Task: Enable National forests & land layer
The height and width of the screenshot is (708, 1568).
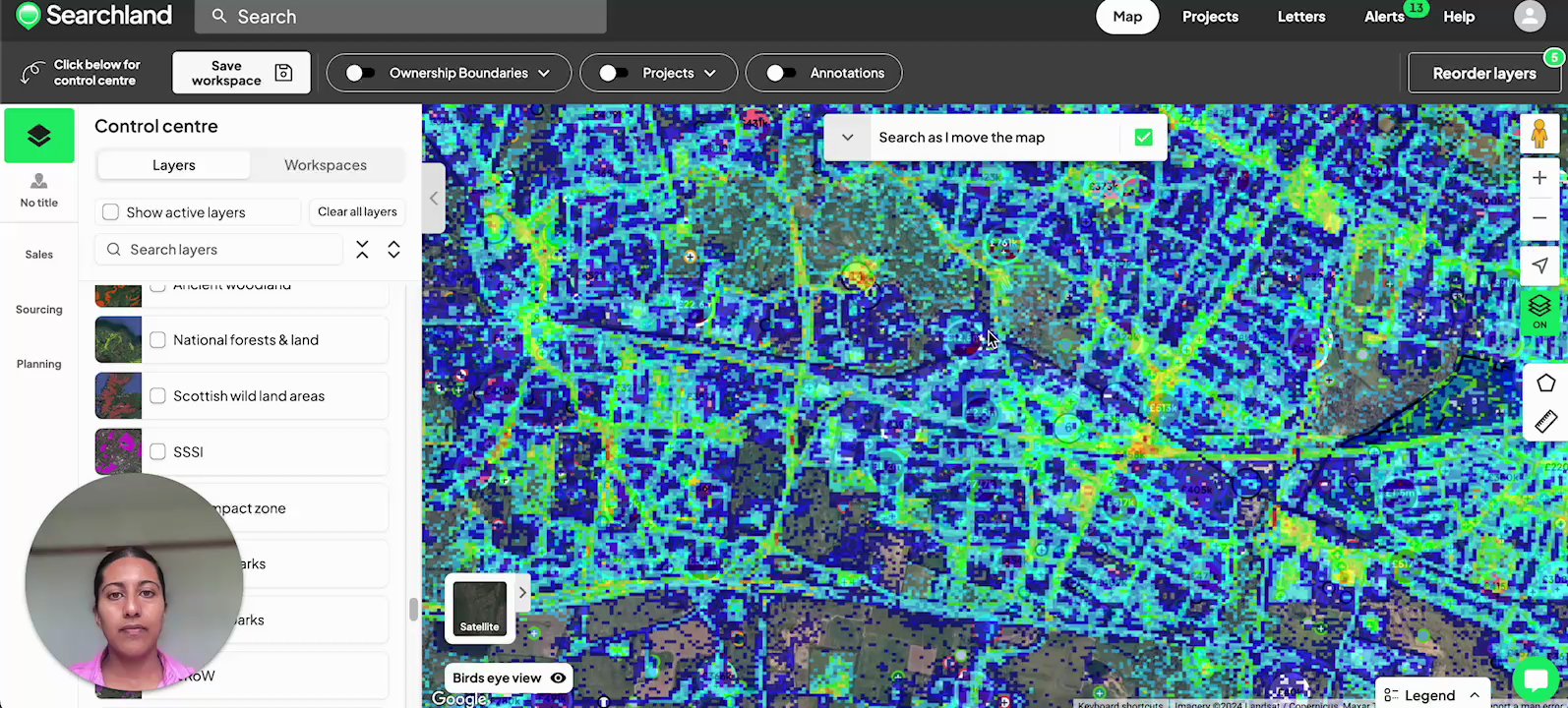Action: coord(157,340)
